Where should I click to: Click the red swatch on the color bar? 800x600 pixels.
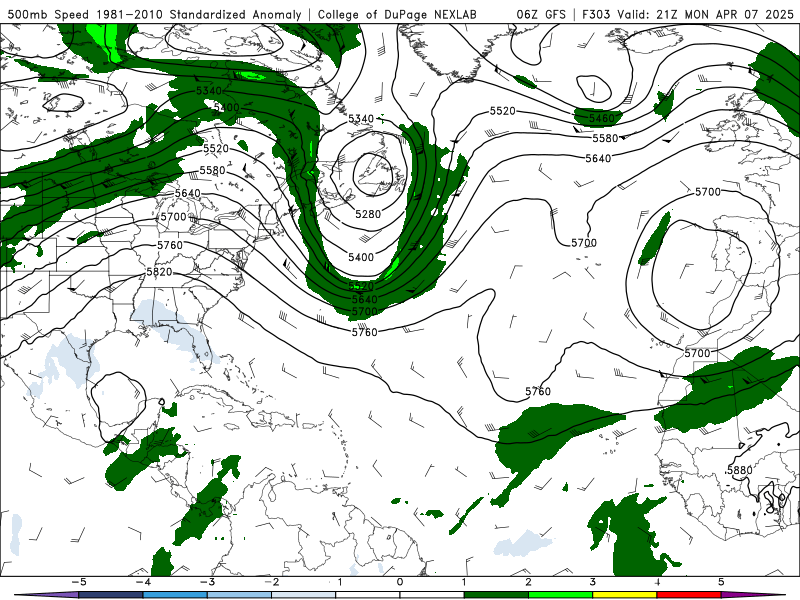689,595
